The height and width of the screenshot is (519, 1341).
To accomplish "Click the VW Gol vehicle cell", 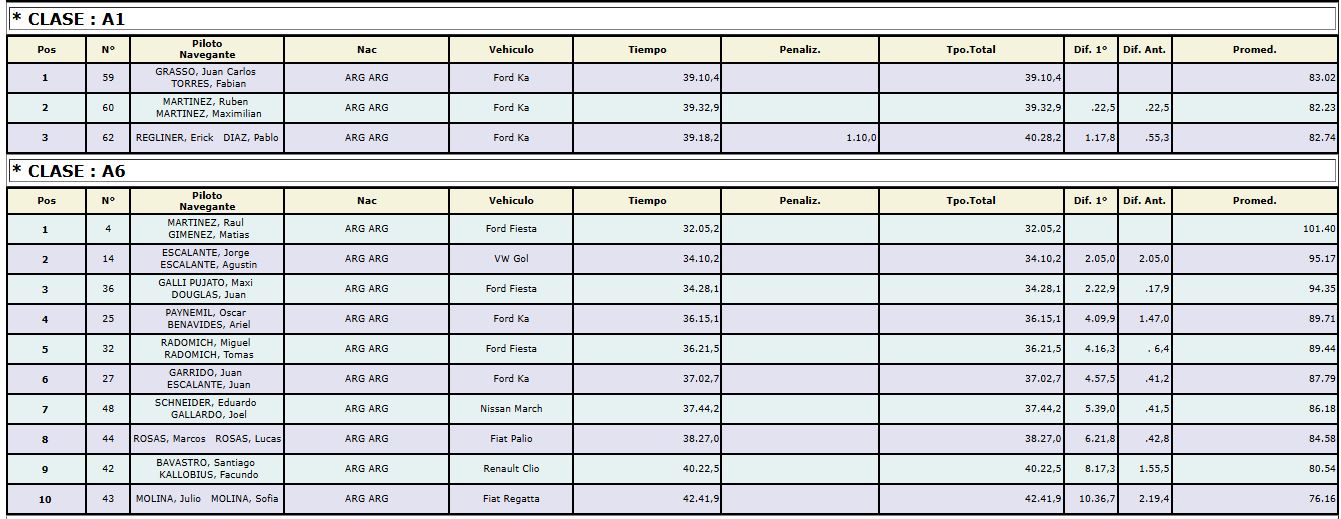I will (511, 259).
